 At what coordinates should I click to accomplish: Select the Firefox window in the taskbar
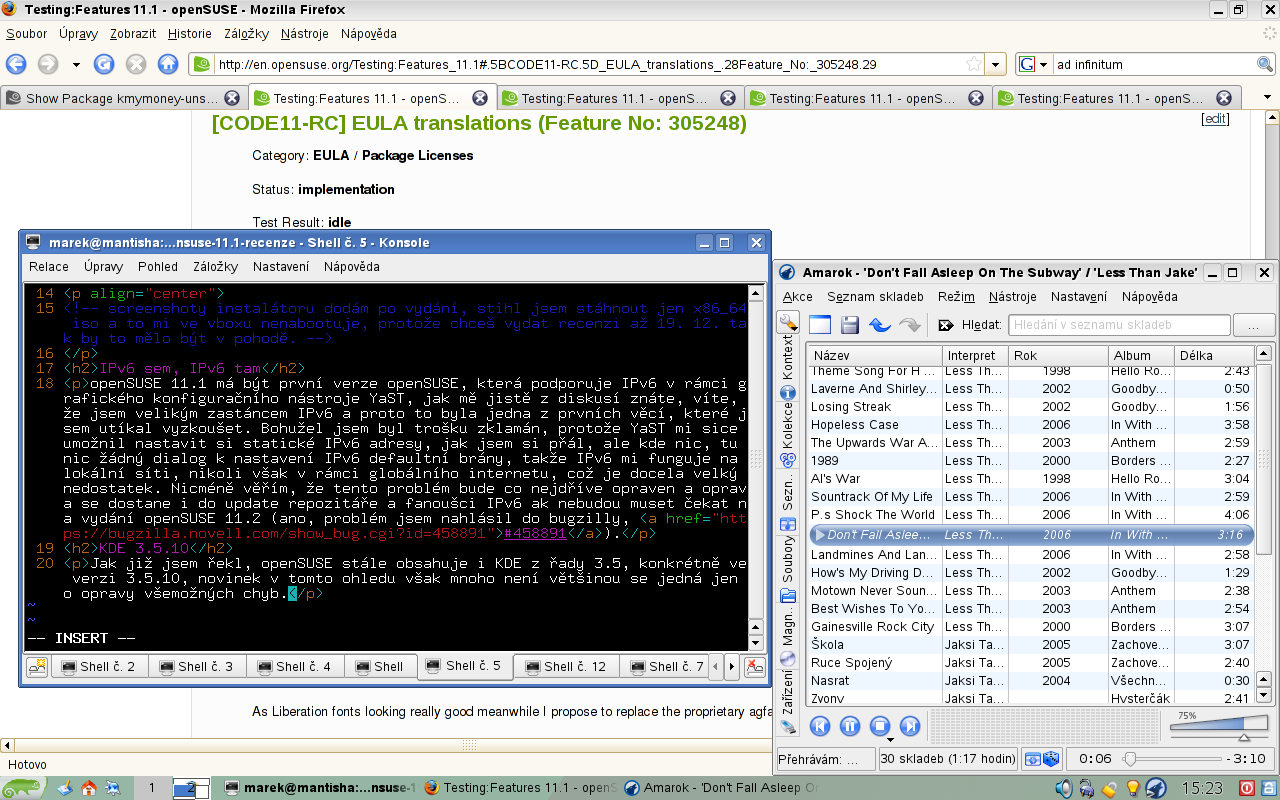pyautogui.click(x=520, y=788)
